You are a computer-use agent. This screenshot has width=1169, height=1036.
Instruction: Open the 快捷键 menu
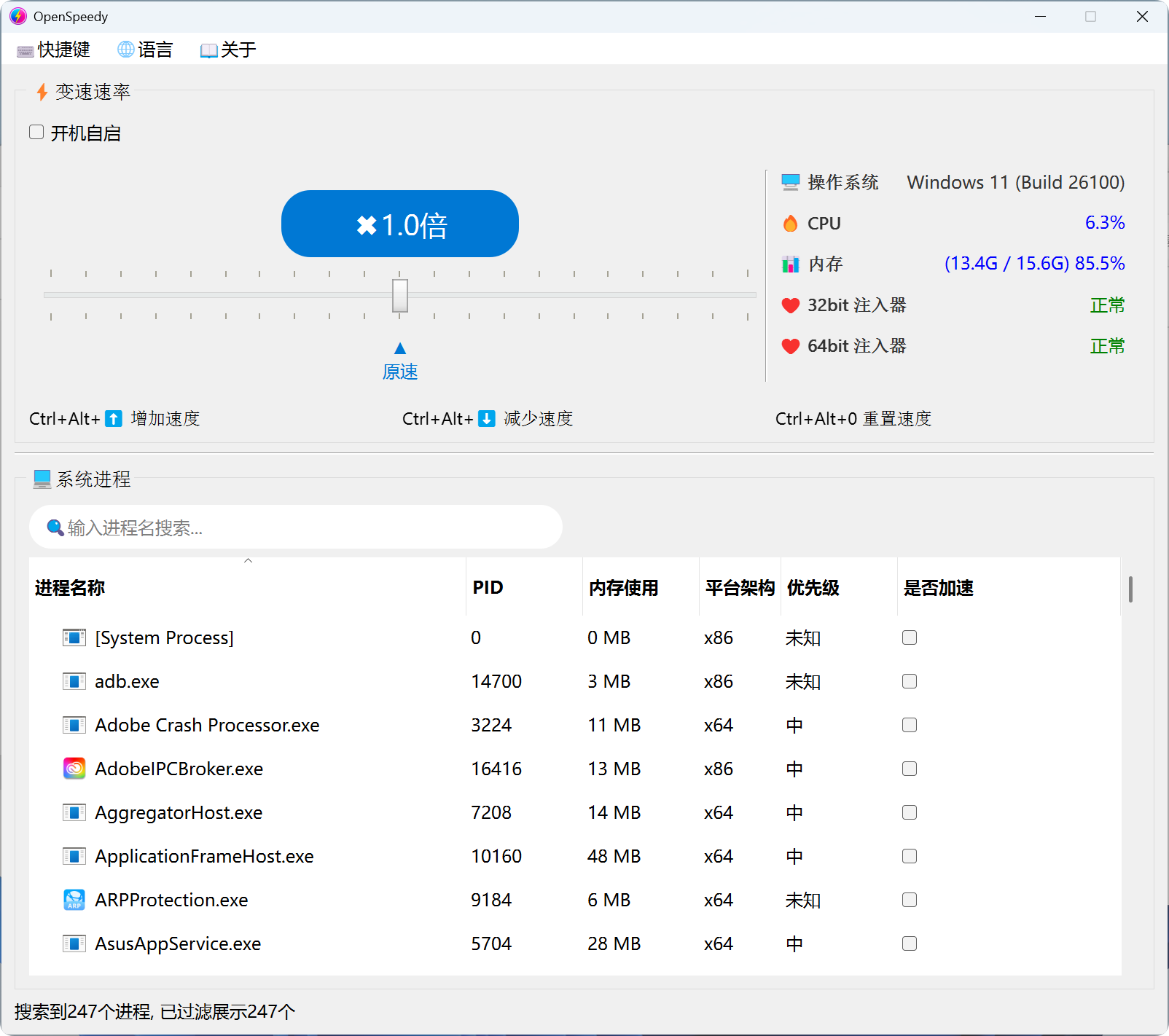(x=54, y=50)
